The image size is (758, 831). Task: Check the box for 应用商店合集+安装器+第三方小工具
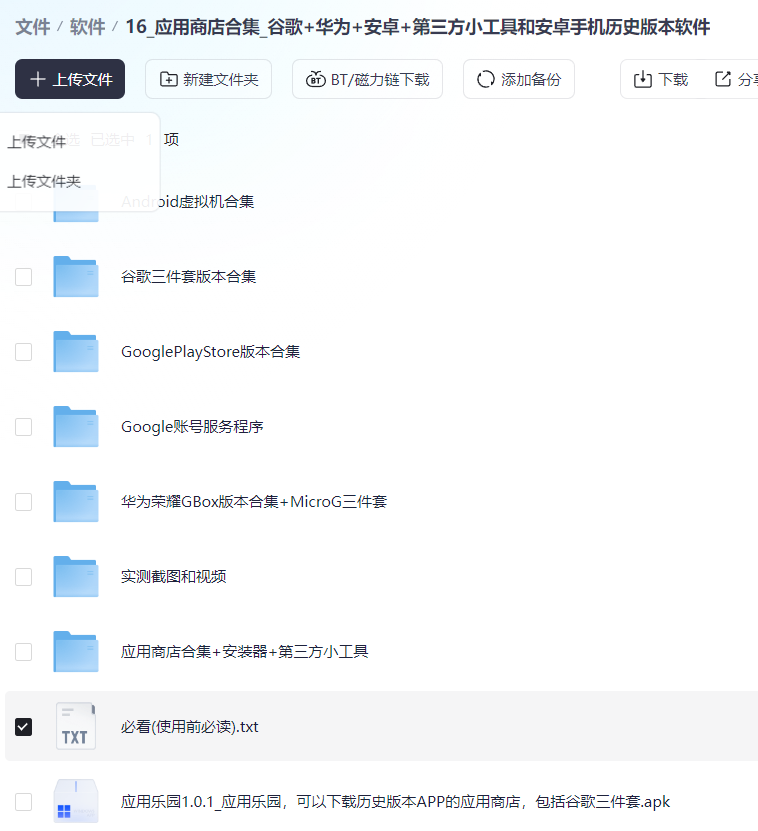tap(23, 652)
